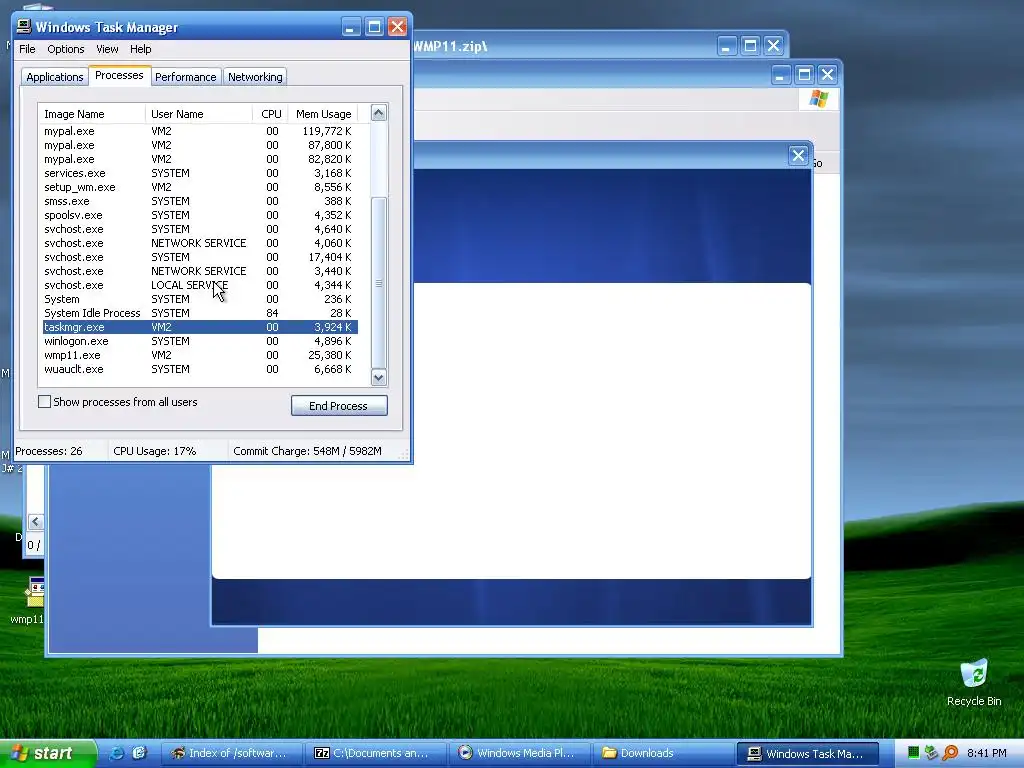Select the System Idle Process row
This screenshot has height=768, width=1024.
coord(200,313)
